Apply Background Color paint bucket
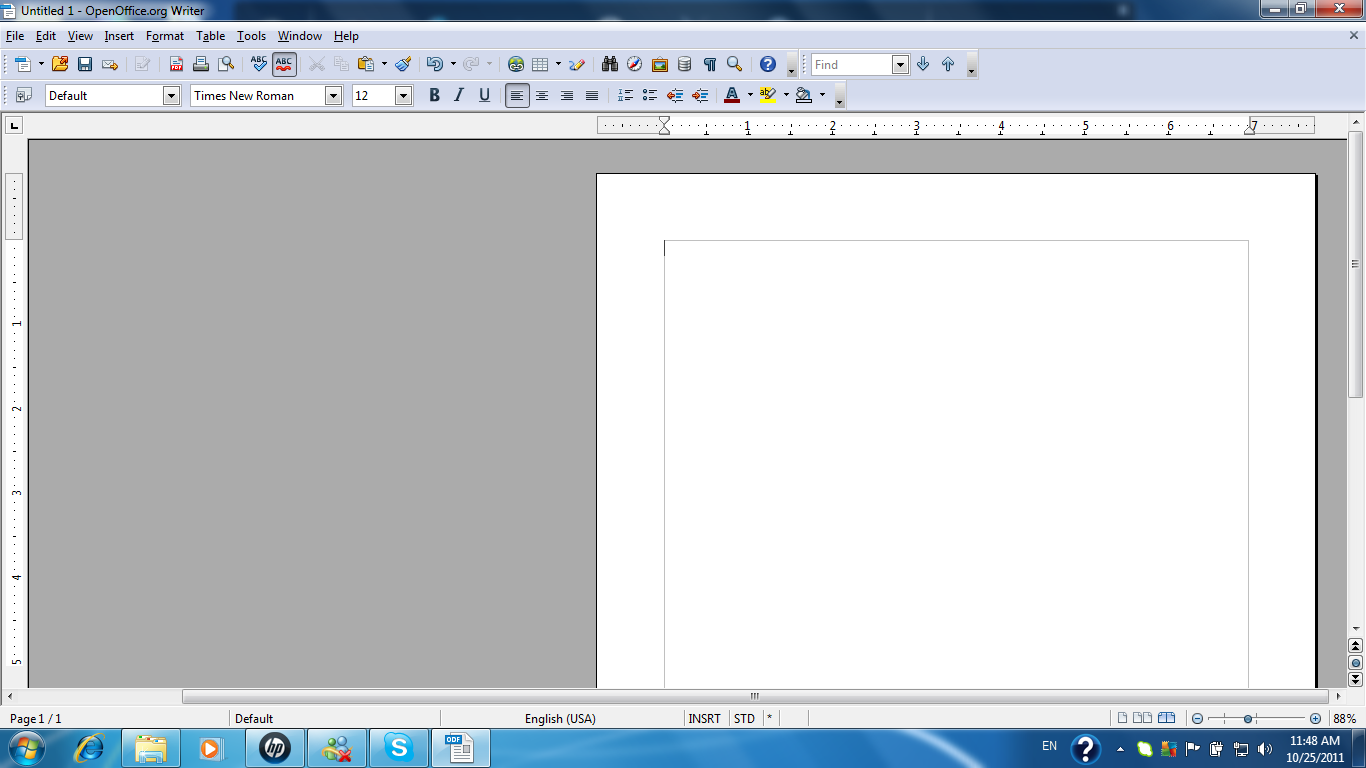 click(804, 95)
